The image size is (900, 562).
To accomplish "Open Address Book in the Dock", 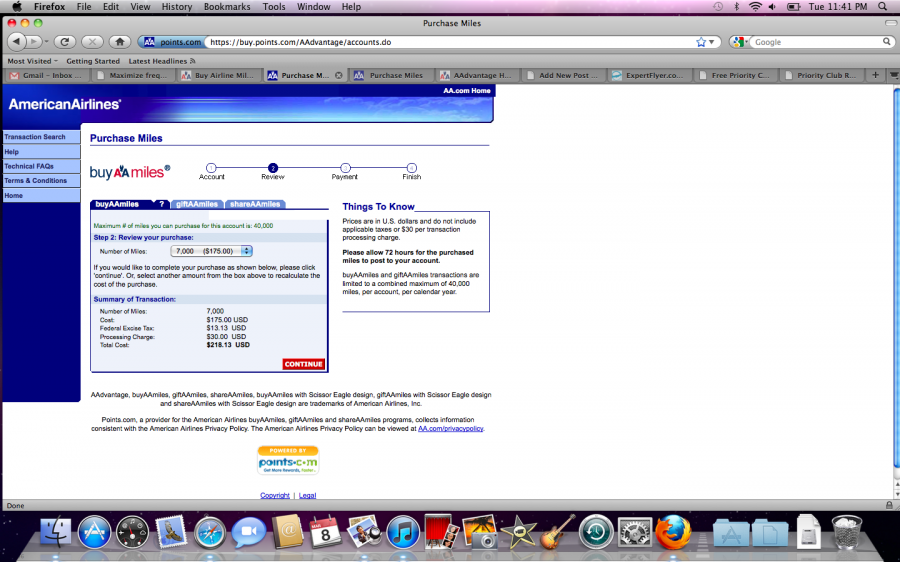I will tap(287, 532).
